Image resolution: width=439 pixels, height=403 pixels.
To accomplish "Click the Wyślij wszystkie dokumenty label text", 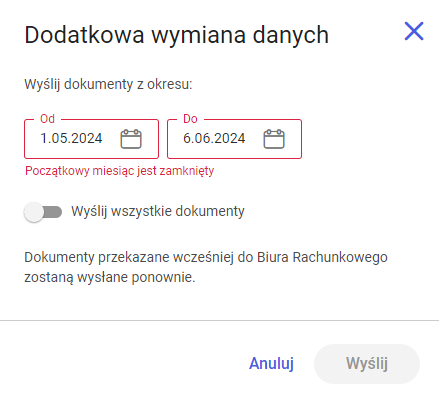I will point(158,211).
